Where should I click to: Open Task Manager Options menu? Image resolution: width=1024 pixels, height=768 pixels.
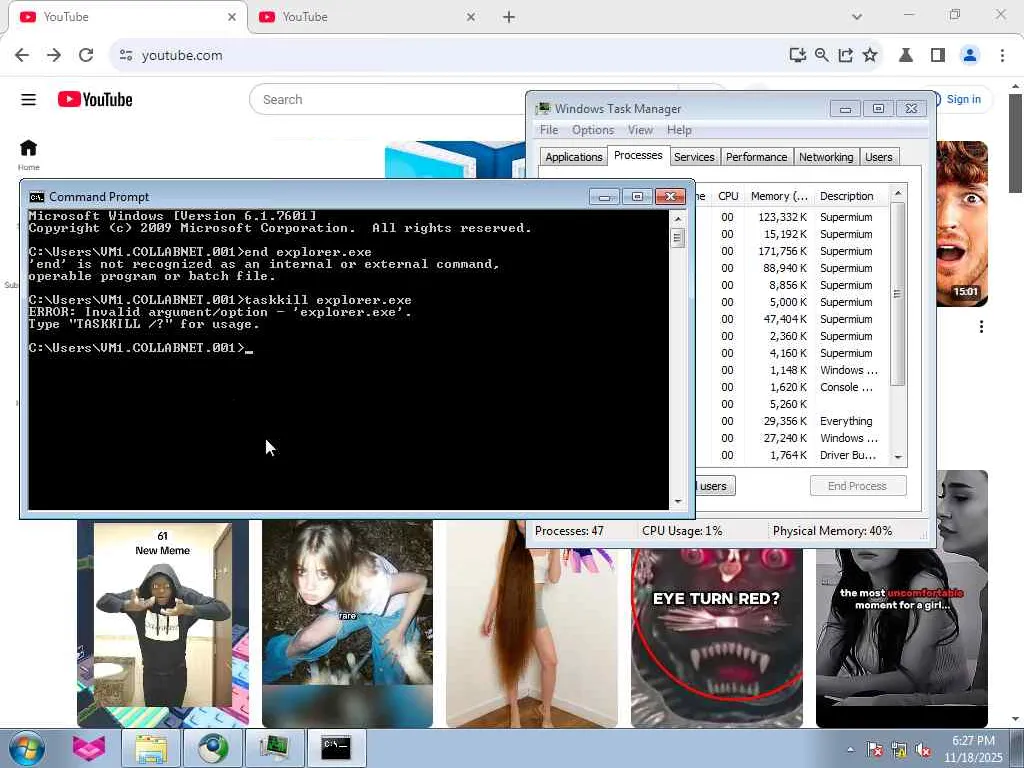point(593,130)
